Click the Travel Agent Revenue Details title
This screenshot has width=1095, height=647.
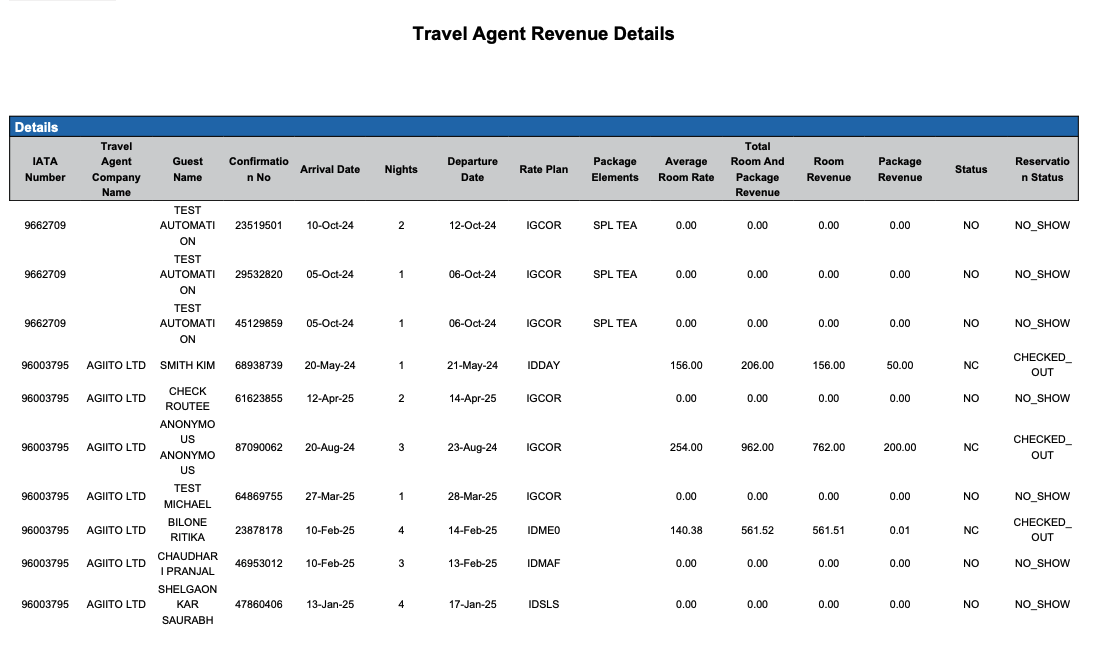[x=543, y=34]
